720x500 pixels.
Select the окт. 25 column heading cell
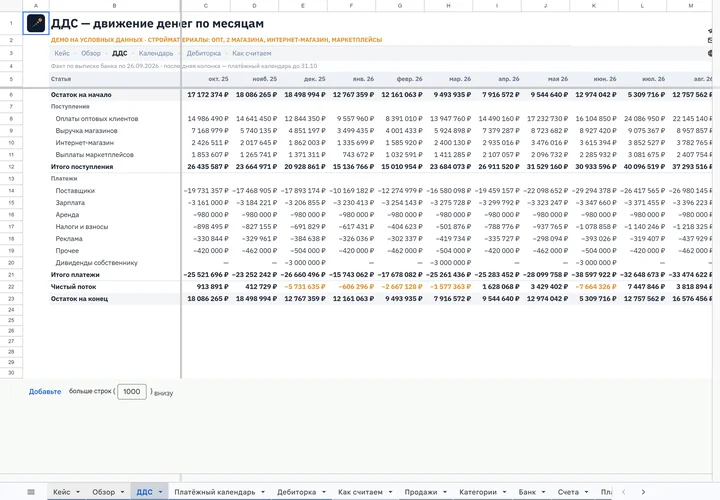[x=206, y=79]
